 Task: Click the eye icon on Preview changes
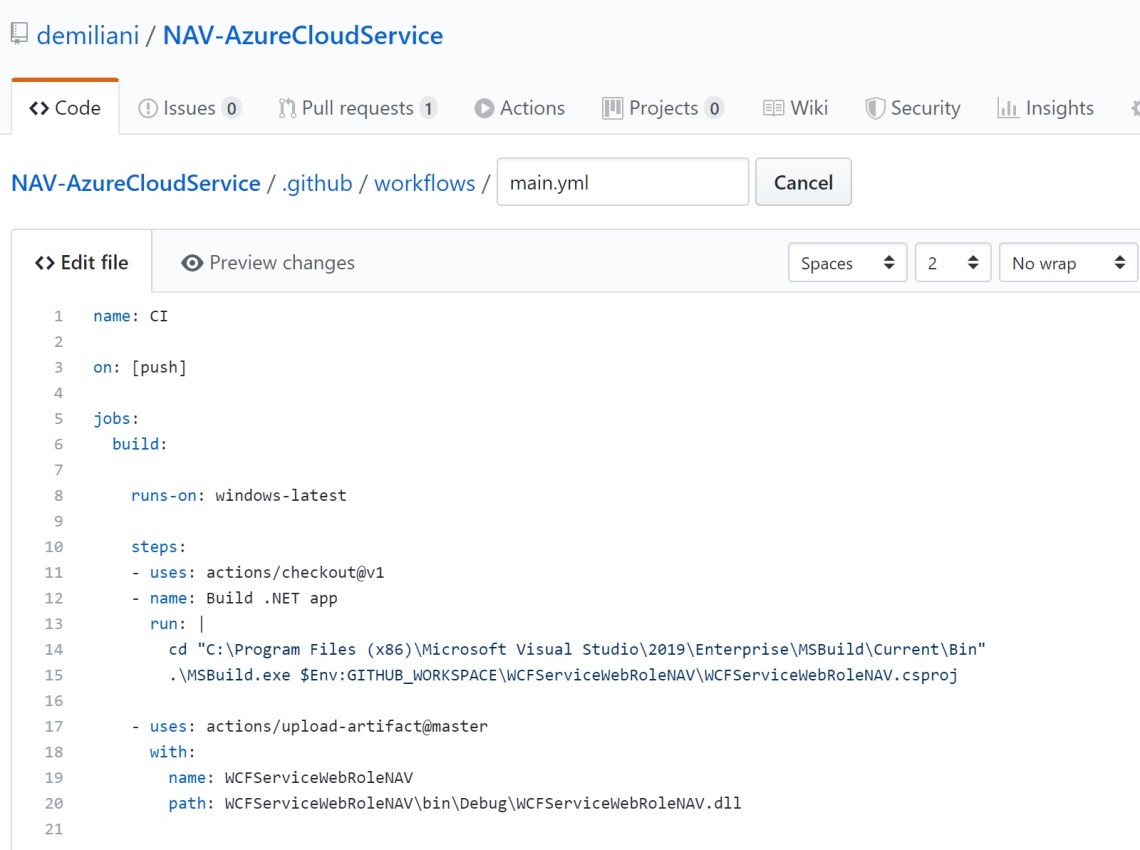coord(190,262)
